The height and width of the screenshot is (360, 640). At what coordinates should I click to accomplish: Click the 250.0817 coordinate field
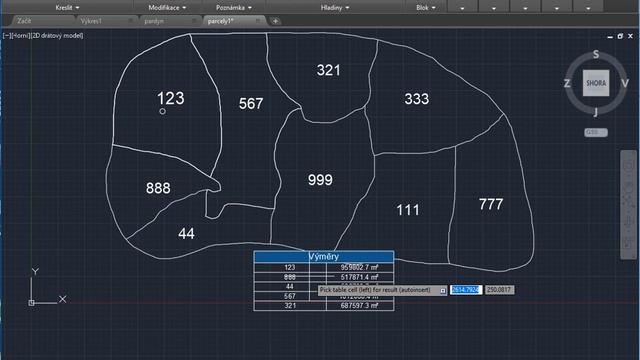[499, 290]
